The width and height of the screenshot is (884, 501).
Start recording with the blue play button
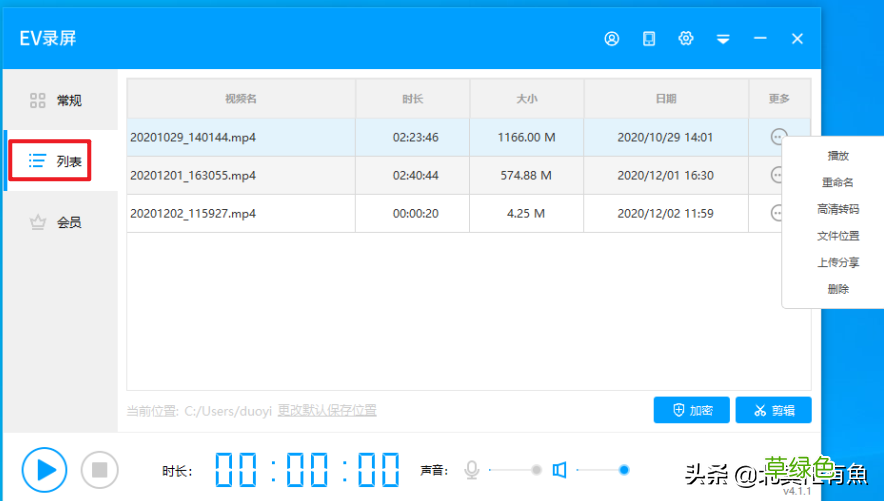pos(45,469)
